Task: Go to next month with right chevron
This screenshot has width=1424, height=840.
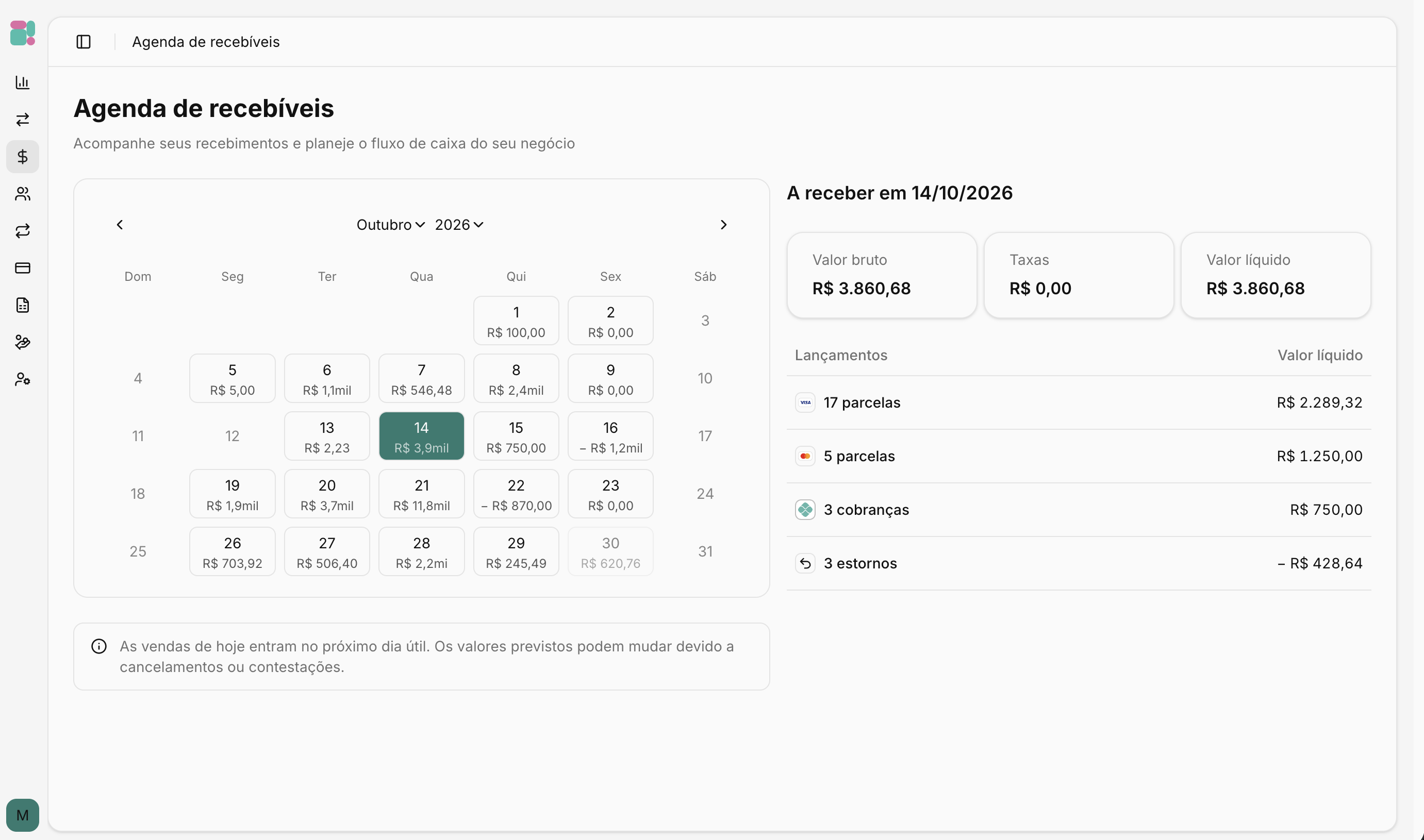Action: (724, 225)
